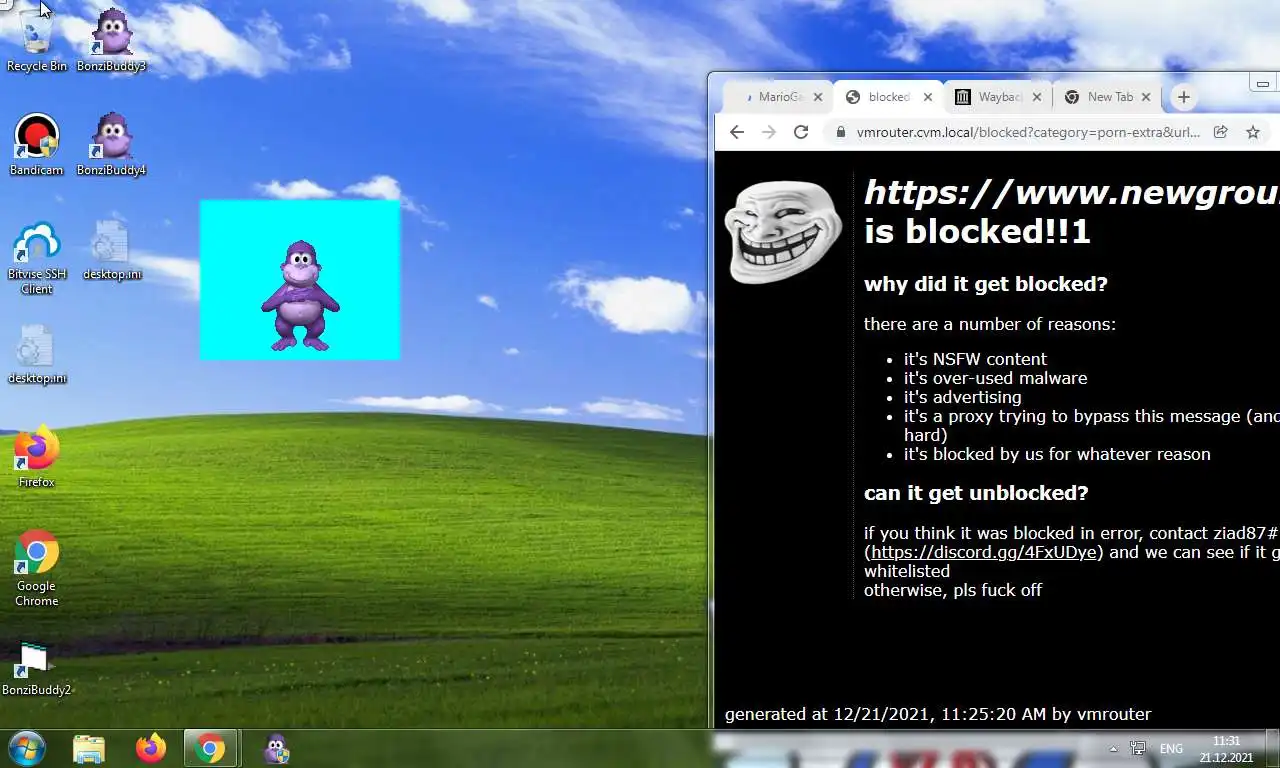The image size is (1280, 768).
Task: Minimize the Chrome window
Action: click(1263, 84)
